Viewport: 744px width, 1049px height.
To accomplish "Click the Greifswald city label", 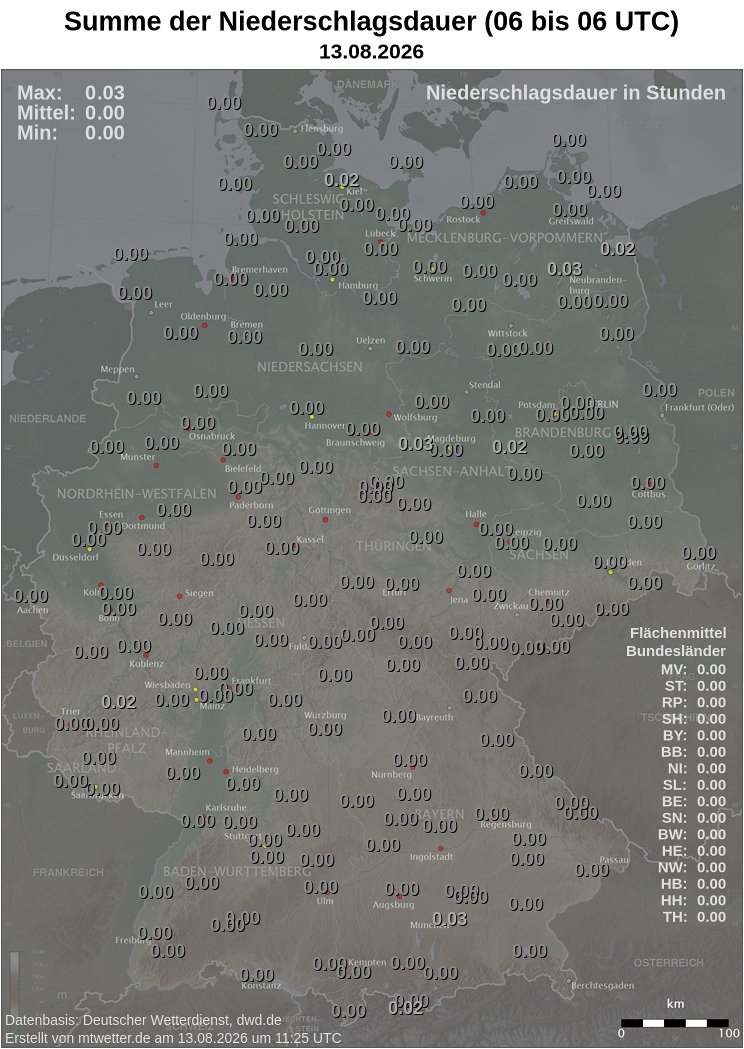I will [x=571, y=221].
